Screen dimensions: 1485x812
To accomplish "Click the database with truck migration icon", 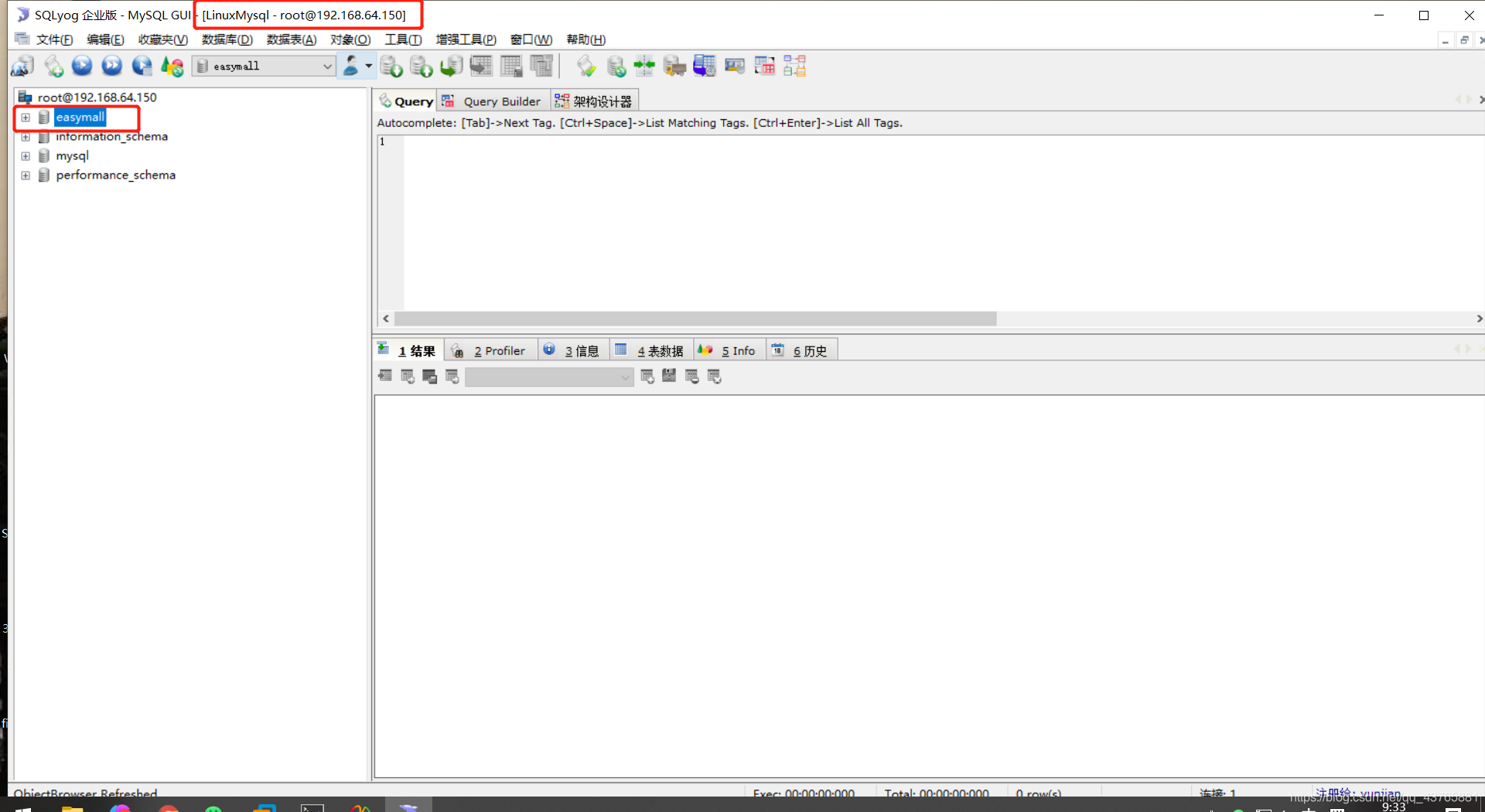I will (x=674, y=67).
